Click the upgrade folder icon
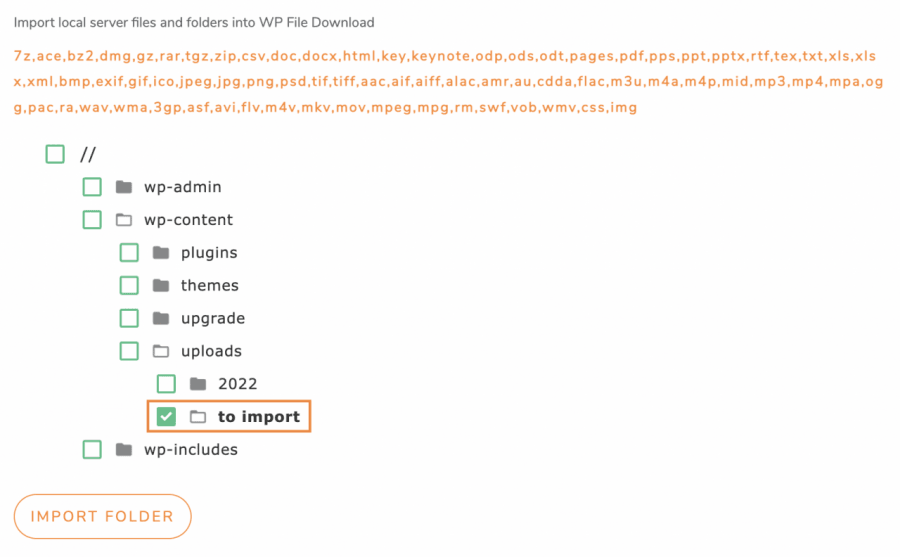 160,319
